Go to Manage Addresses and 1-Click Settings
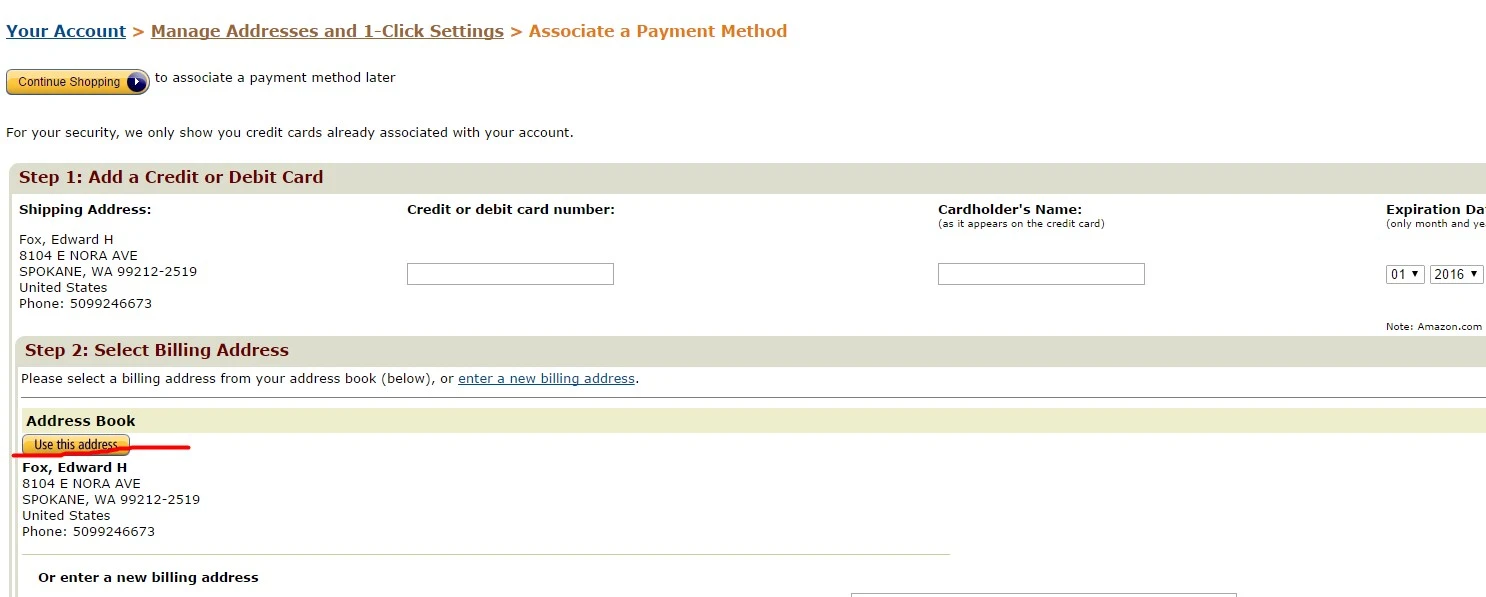The width and height of the screenshot is (1486, 597). (x=327, y=31)
